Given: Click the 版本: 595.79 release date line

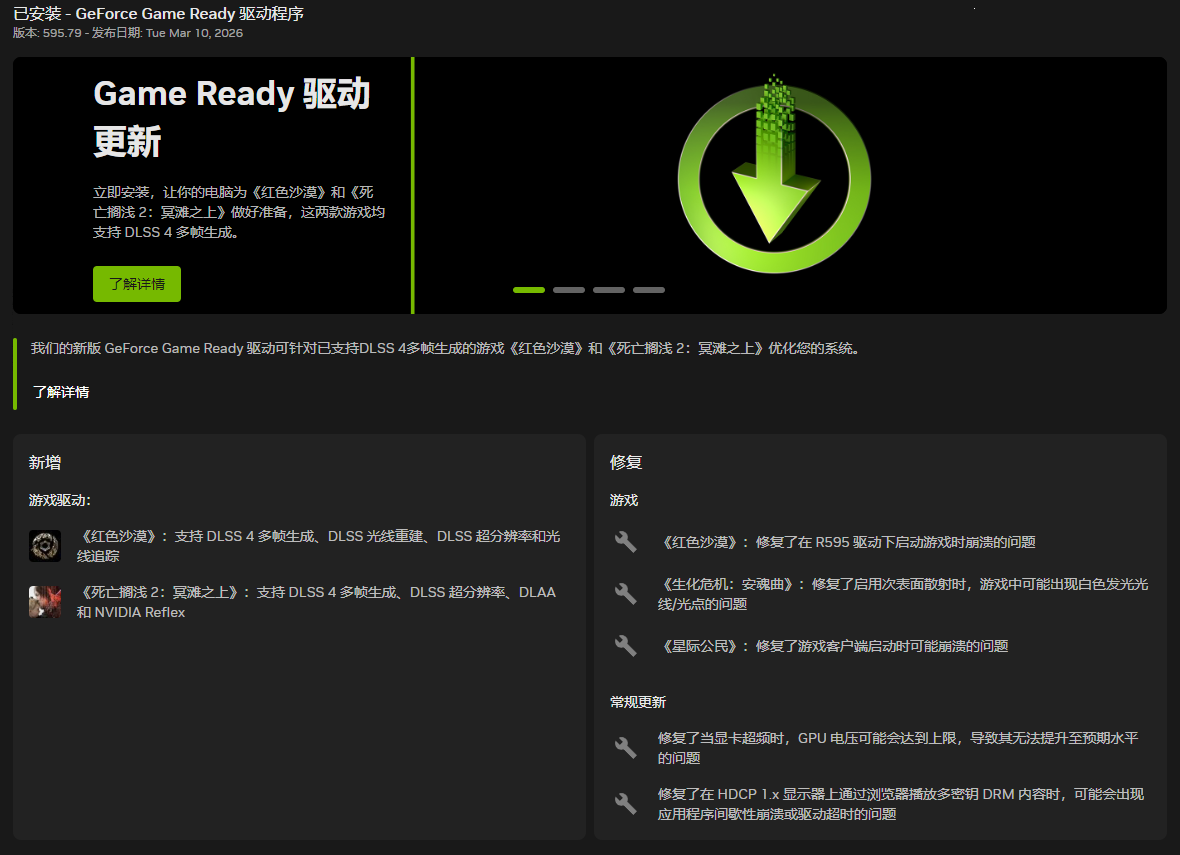Looking at the screenshot, I should 128,33.
